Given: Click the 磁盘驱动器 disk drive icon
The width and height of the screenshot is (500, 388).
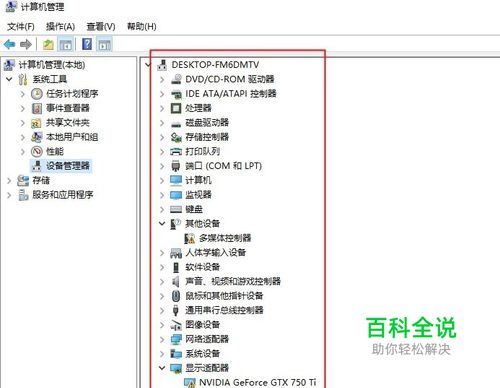Looking at the screenshot, I should tap(176, 124).
